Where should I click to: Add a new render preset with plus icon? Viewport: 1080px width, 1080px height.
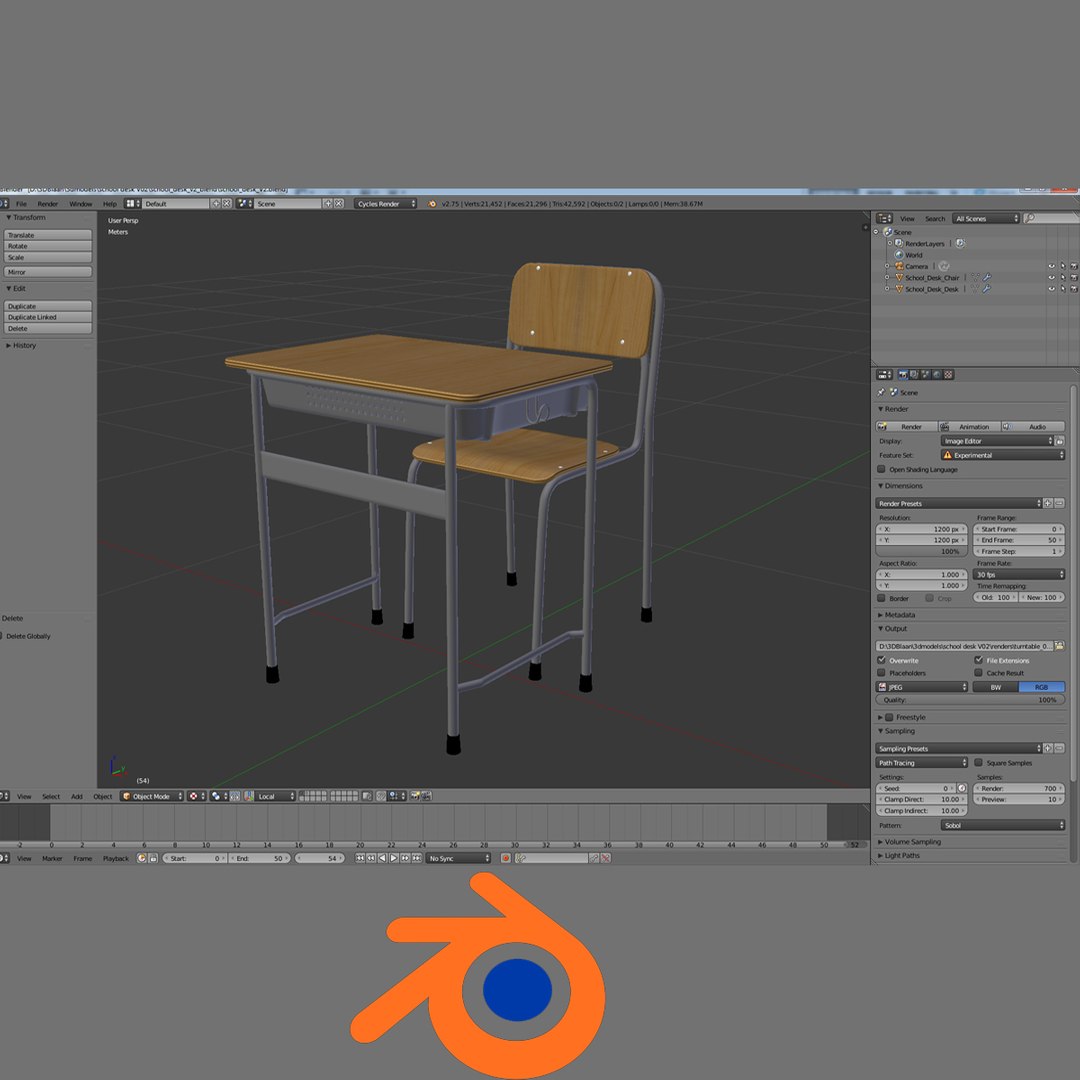(x=1048, y=503)
